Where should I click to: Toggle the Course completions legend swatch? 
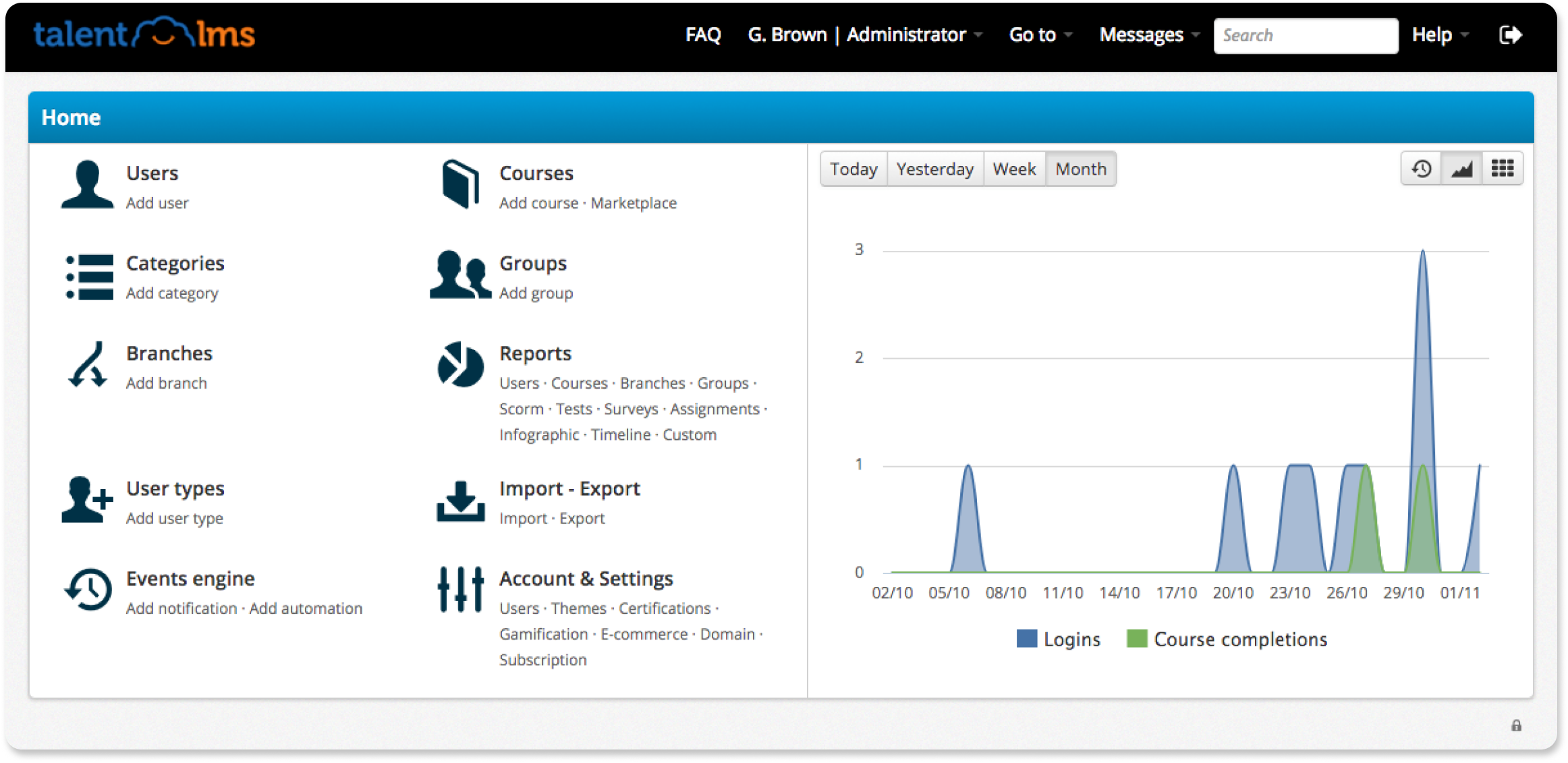coord(1137,639)
